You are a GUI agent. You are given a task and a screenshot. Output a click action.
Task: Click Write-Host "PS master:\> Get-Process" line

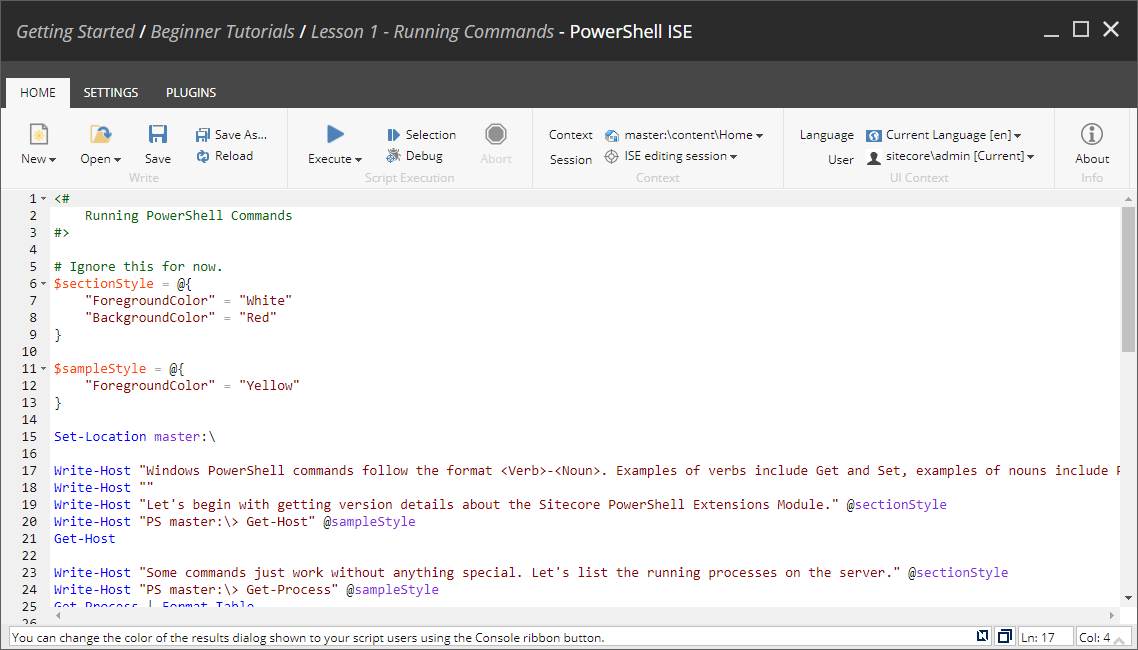pos(246,590)
